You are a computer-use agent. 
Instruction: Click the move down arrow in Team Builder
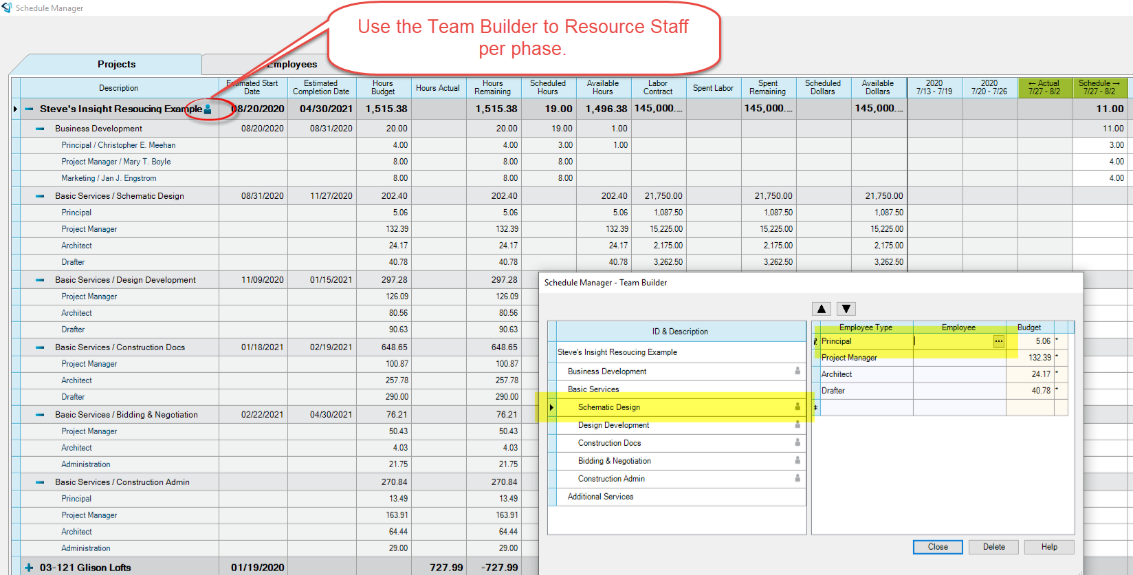pos(846,309)
